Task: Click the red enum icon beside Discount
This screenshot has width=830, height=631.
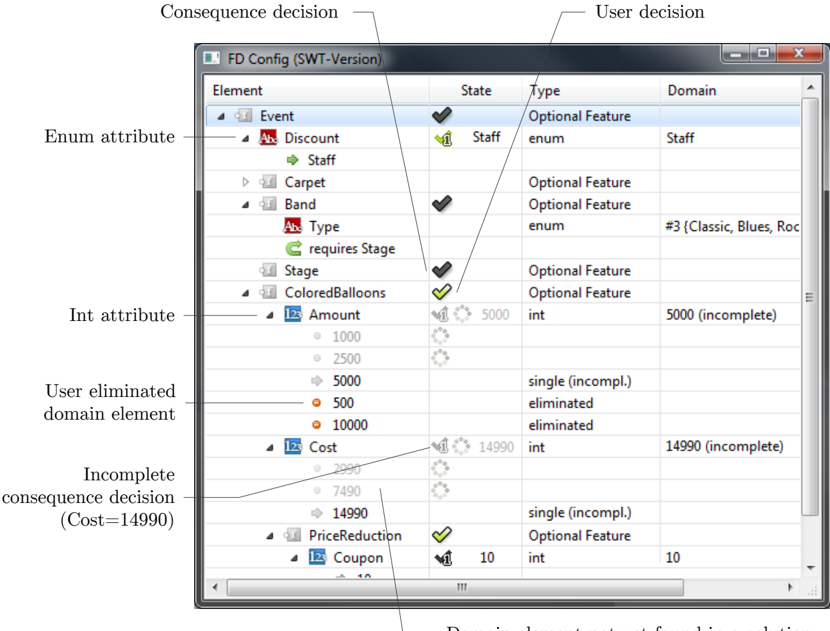Action: tap(268, 138)
